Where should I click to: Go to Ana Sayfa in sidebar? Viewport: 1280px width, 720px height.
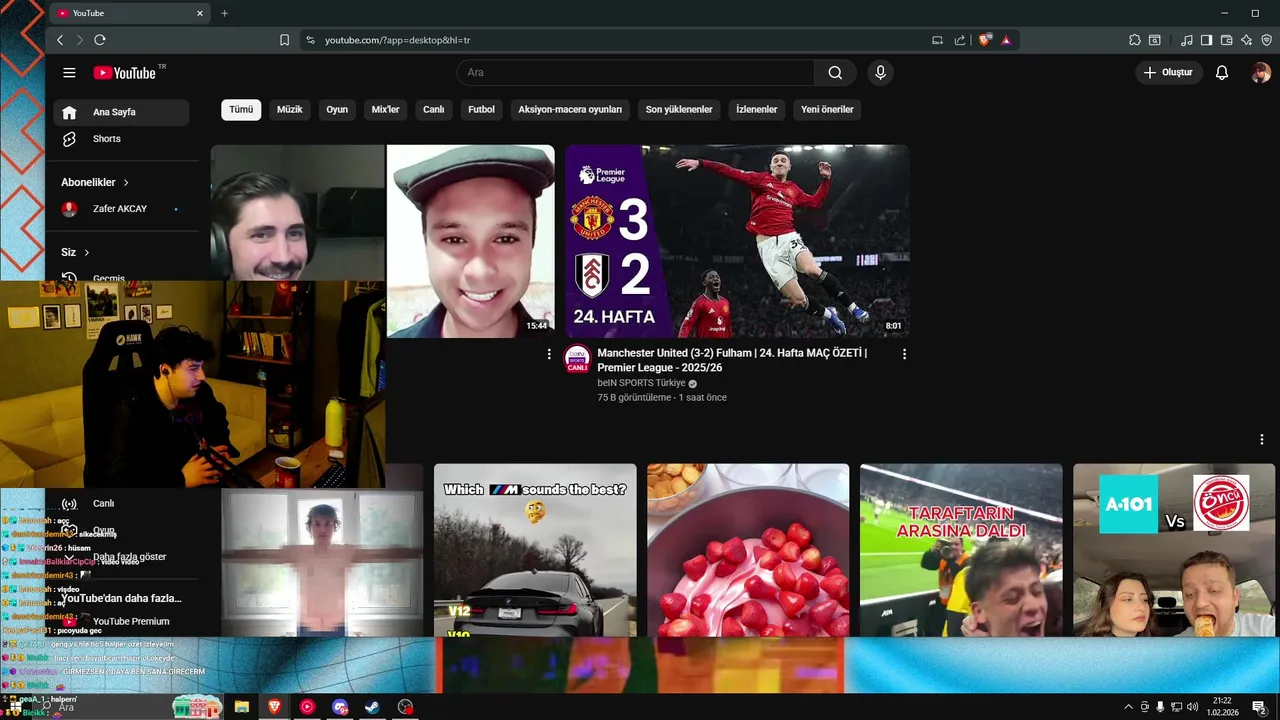121,112
